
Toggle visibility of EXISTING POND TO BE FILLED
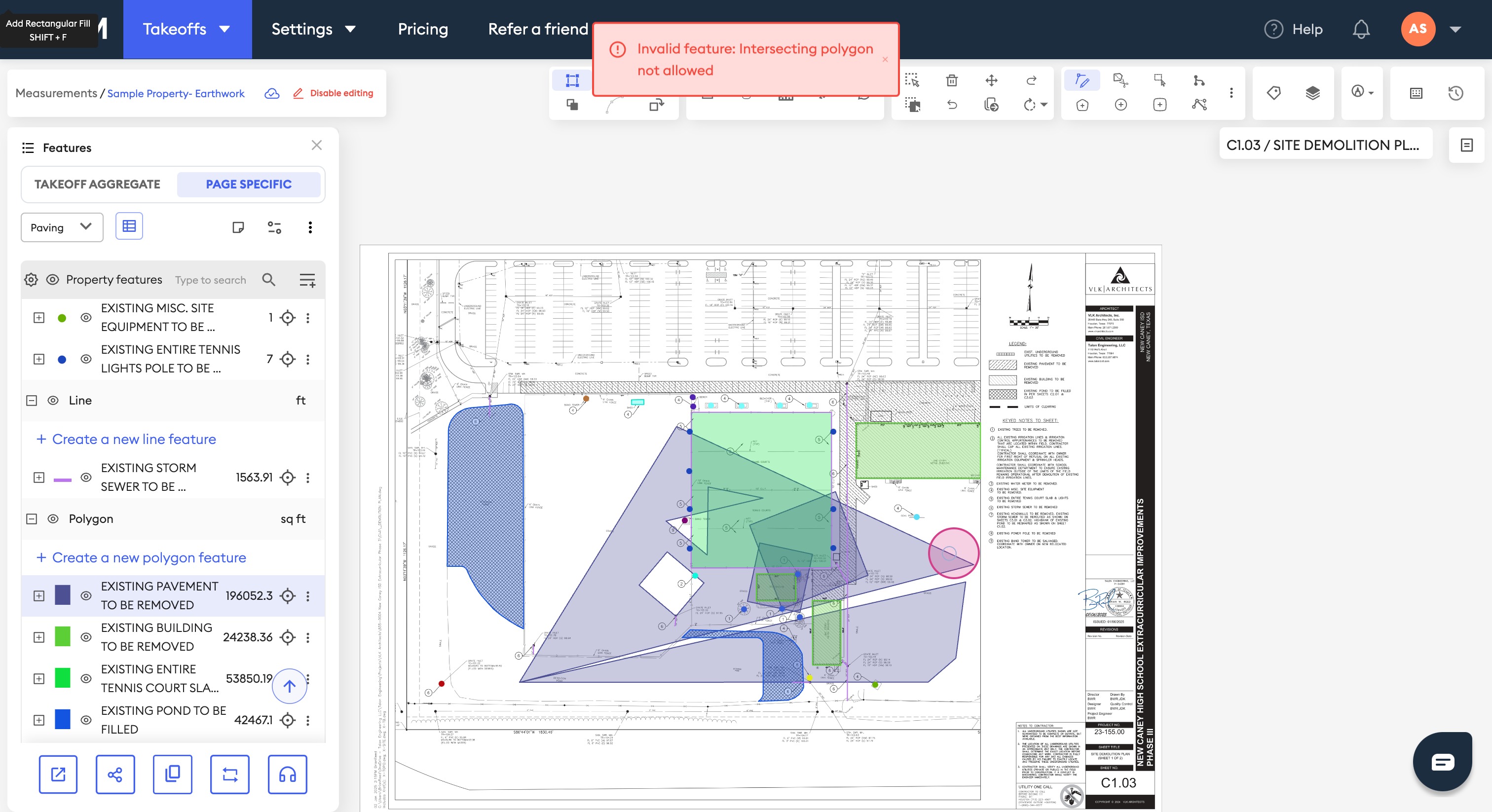click(x=86, y=720)
